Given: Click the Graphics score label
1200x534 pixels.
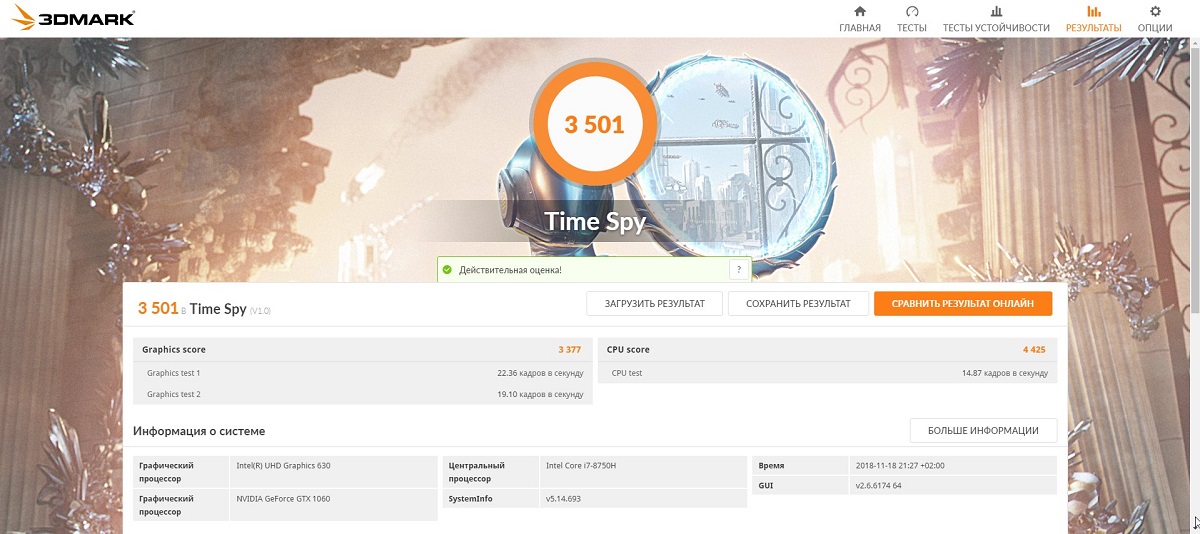Looking at the screenshot, I should click(174, 350).
